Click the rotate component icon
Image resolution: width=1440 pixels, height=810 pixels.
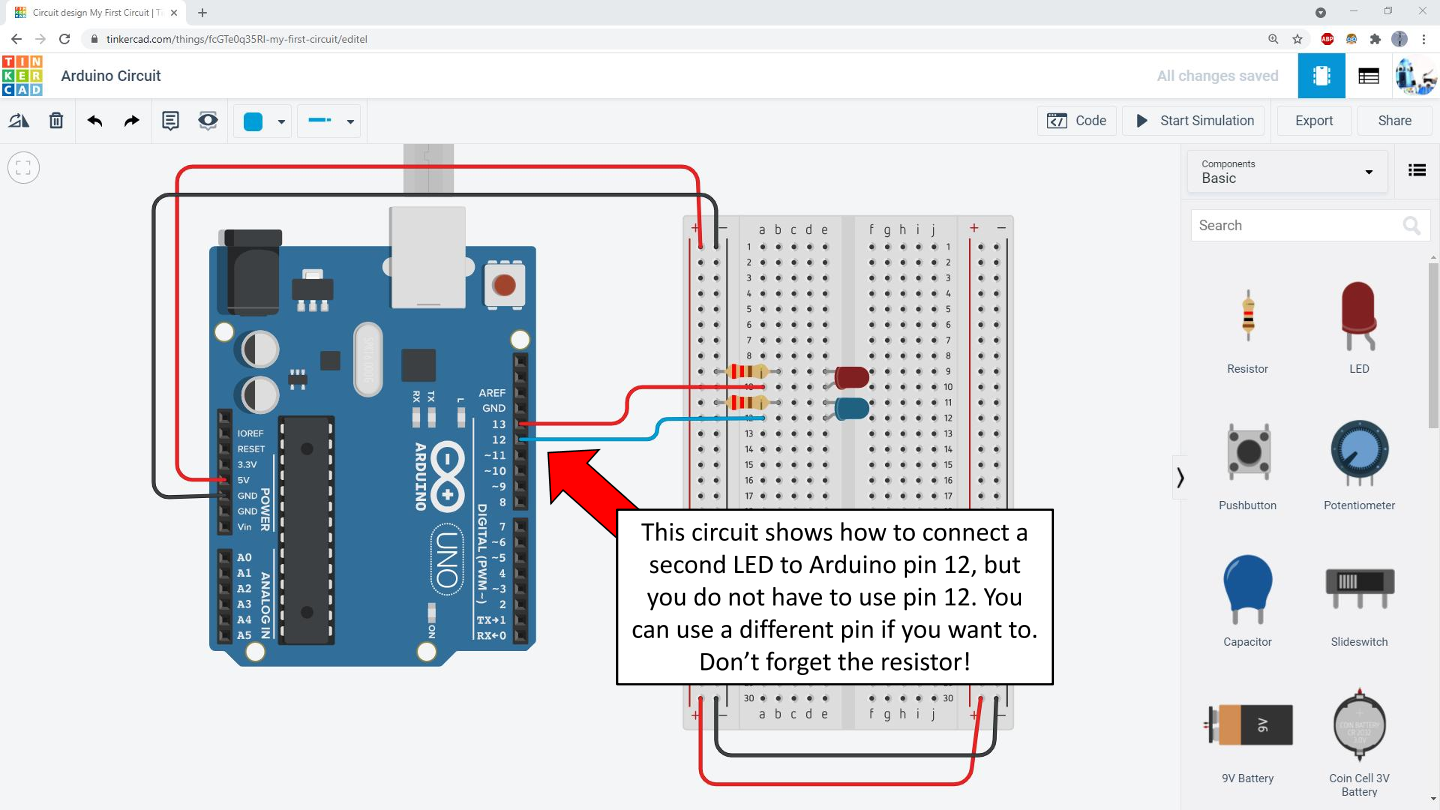(19, 121)
